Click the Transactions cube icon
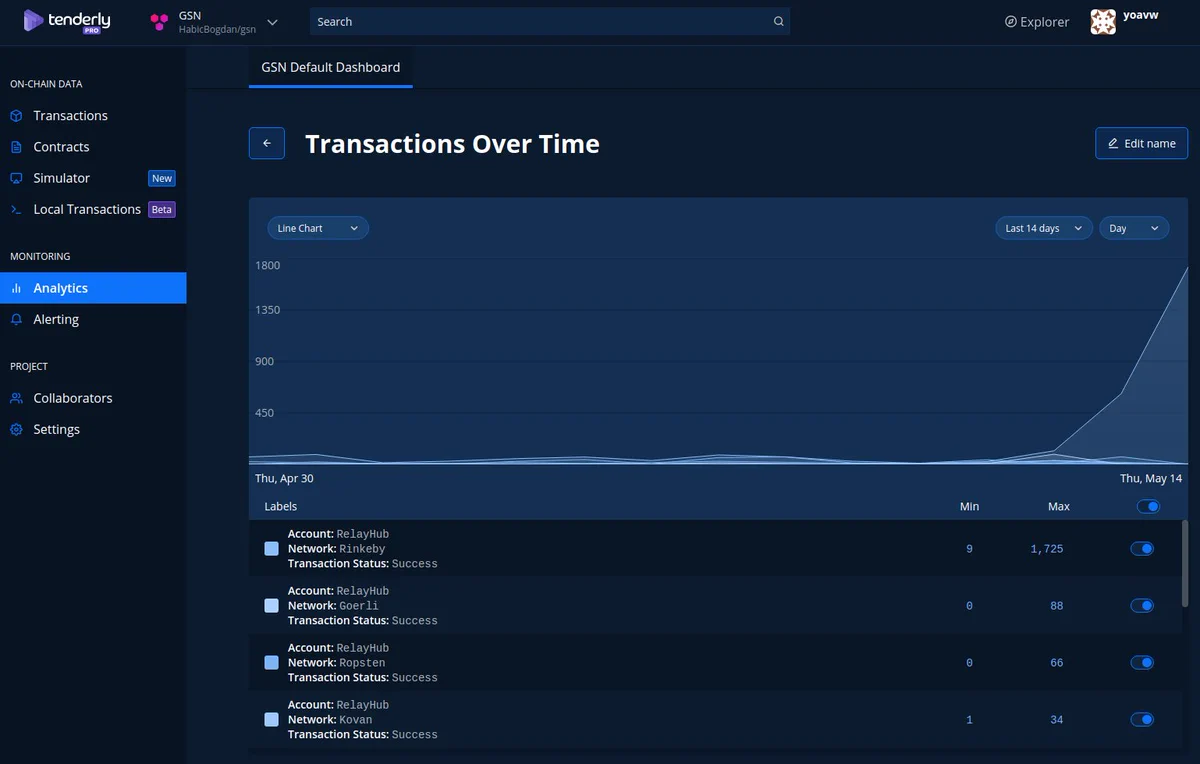1200x764 pixels. pos(16,116)
